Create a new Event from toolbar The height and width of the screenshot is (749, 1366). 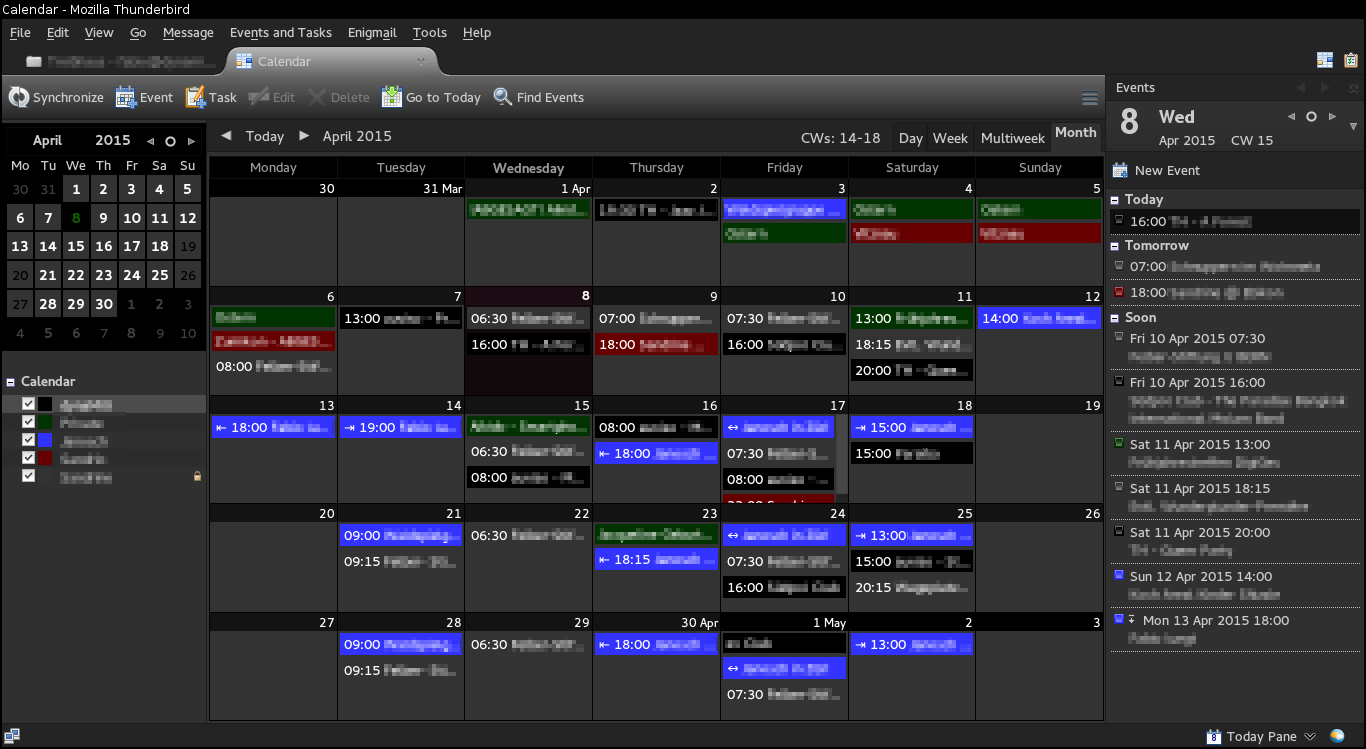point(126,97)
